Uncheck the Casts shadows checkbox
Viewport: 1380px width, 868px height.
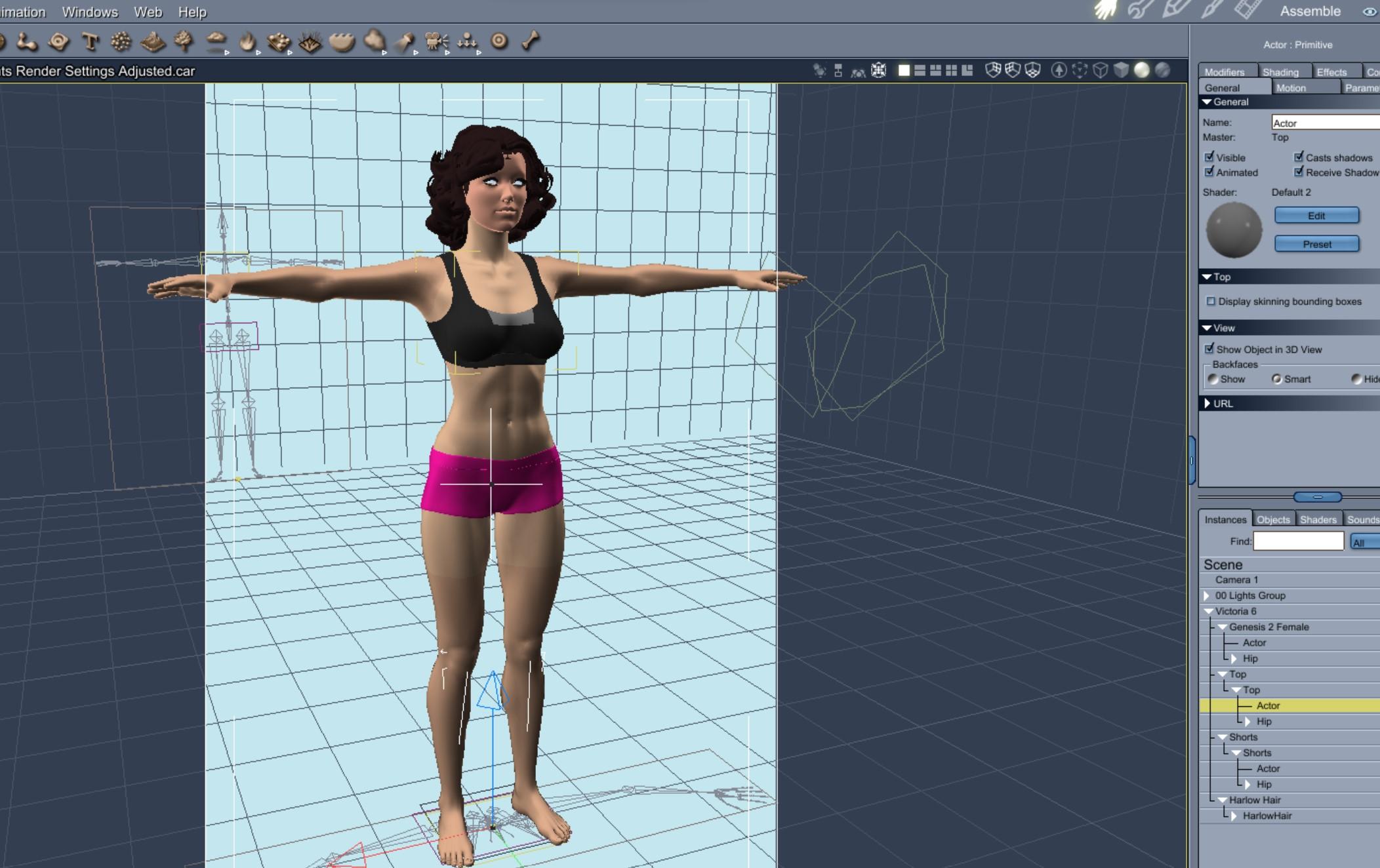click(1298, 157)
